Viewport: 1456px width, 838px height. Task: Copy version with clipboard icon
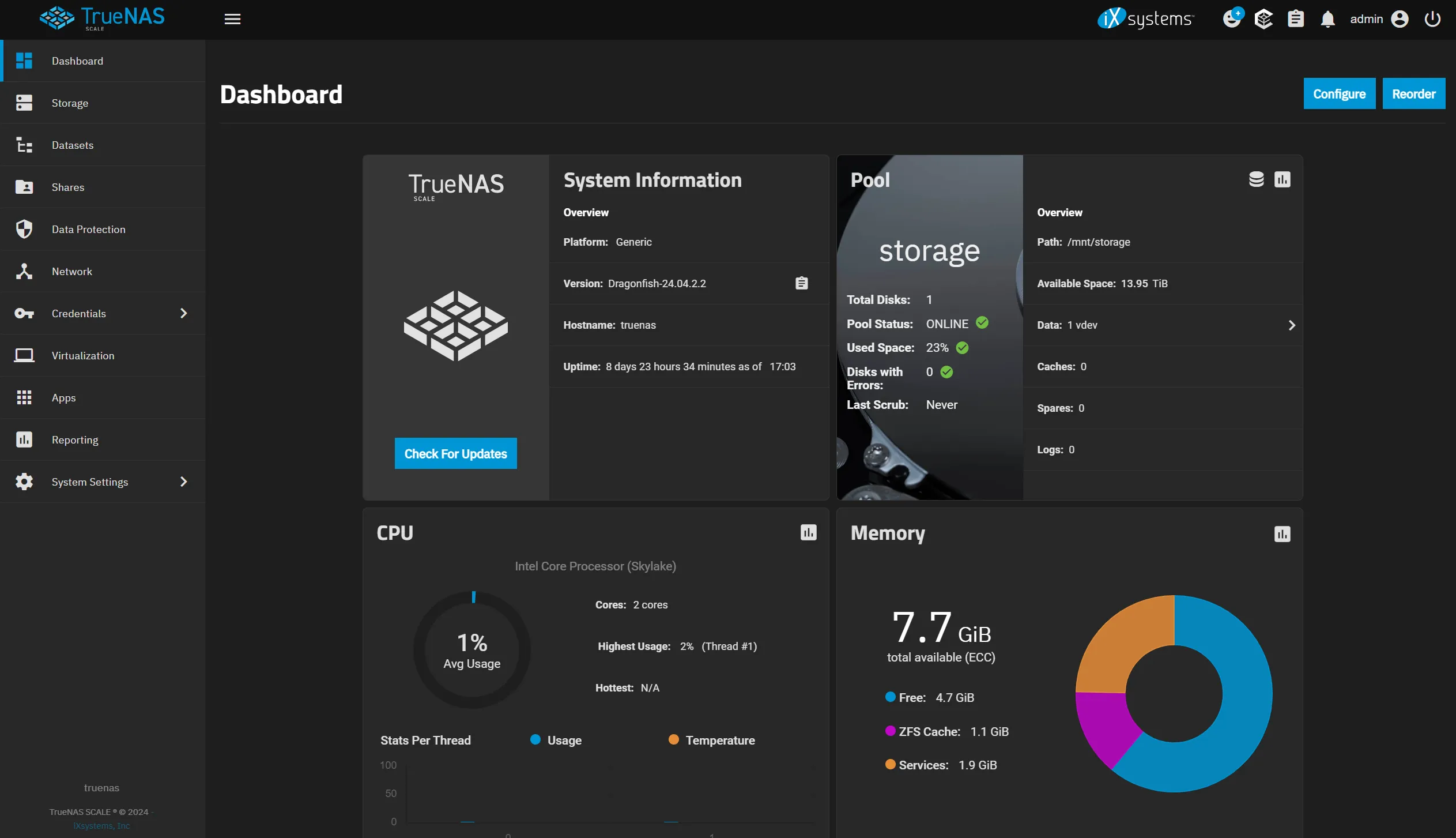pyautogui.click(x=801, y=283)
